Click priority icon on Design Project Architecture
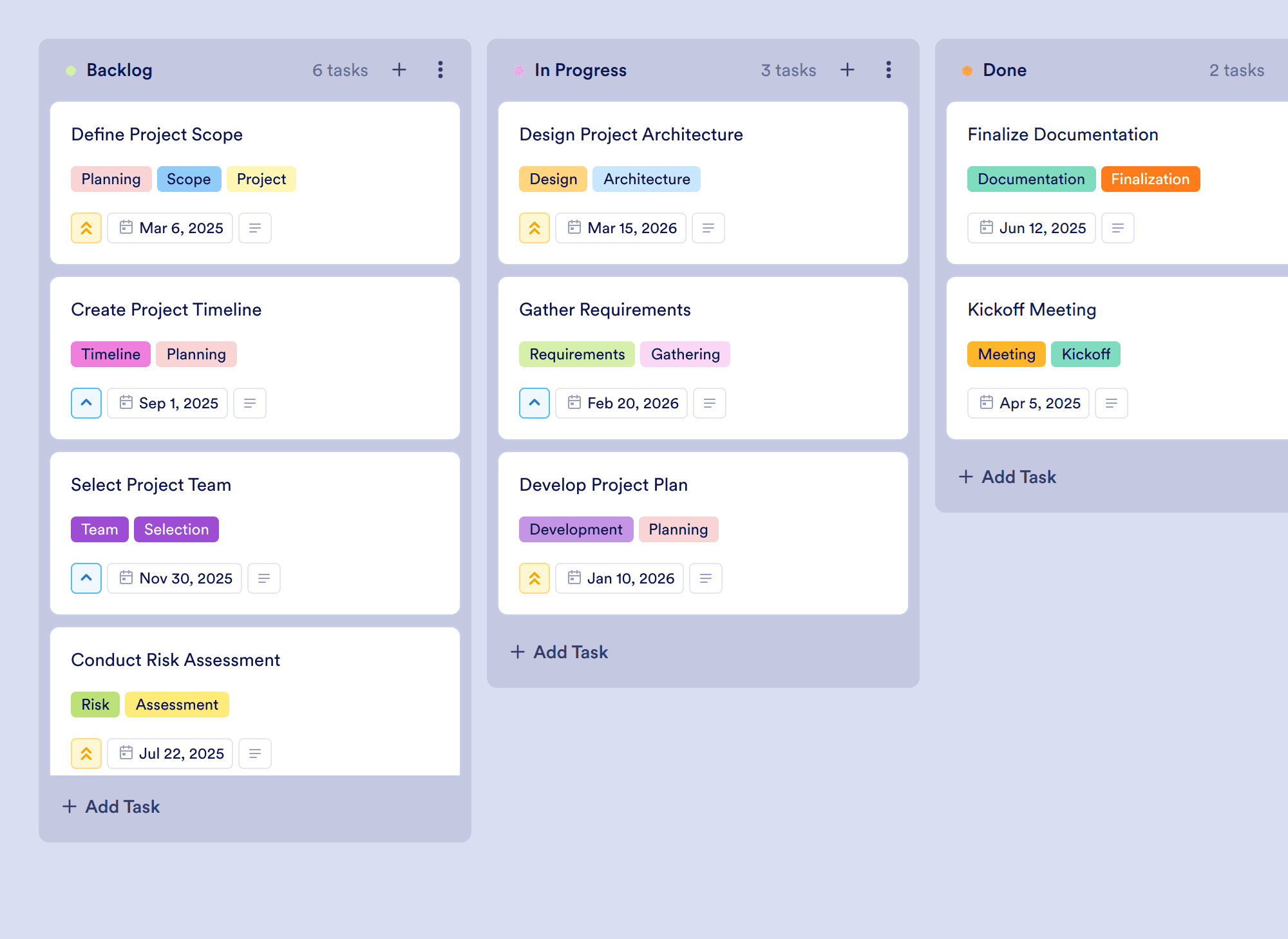Screen dimensions: 1288x939 [535, 228]
